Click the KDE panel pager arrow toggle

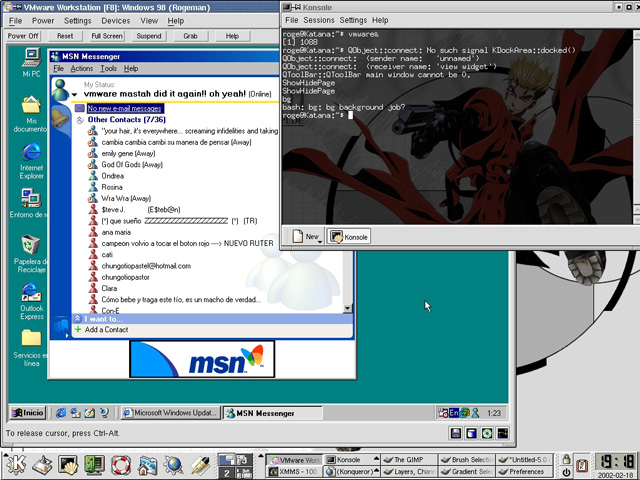261,456
